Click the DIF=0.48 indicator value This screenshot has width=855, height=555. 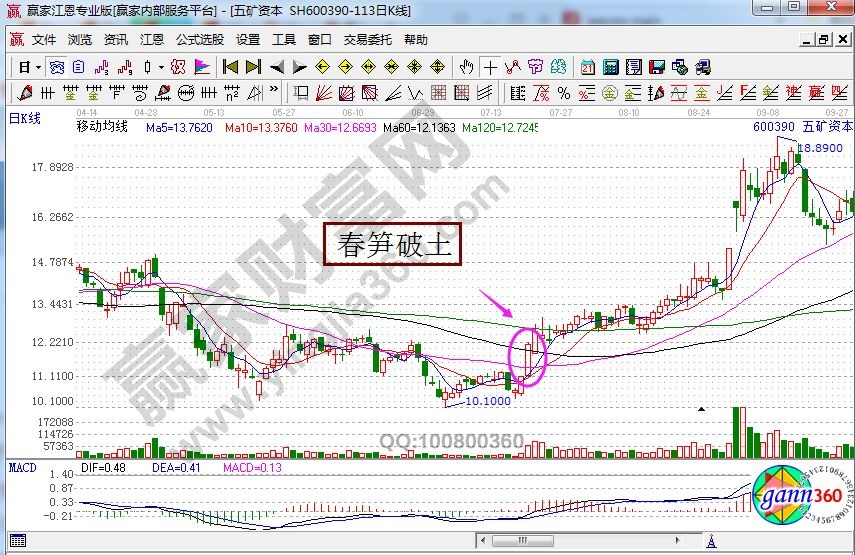click(103, 468)
